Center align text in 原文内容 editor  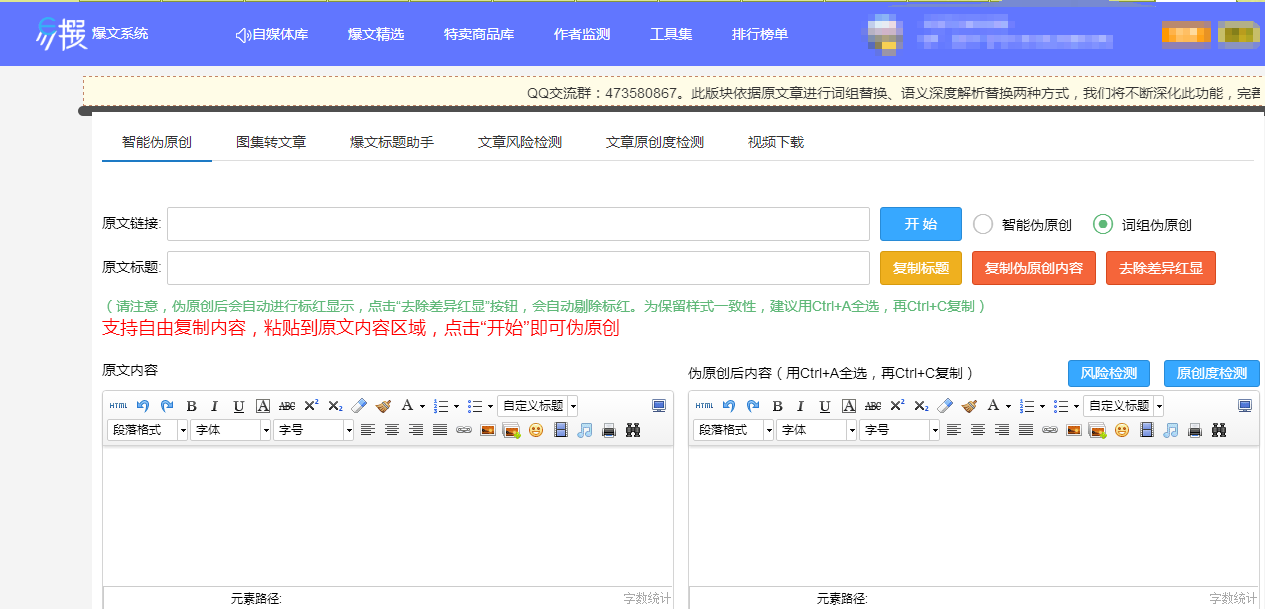[392, 430]
